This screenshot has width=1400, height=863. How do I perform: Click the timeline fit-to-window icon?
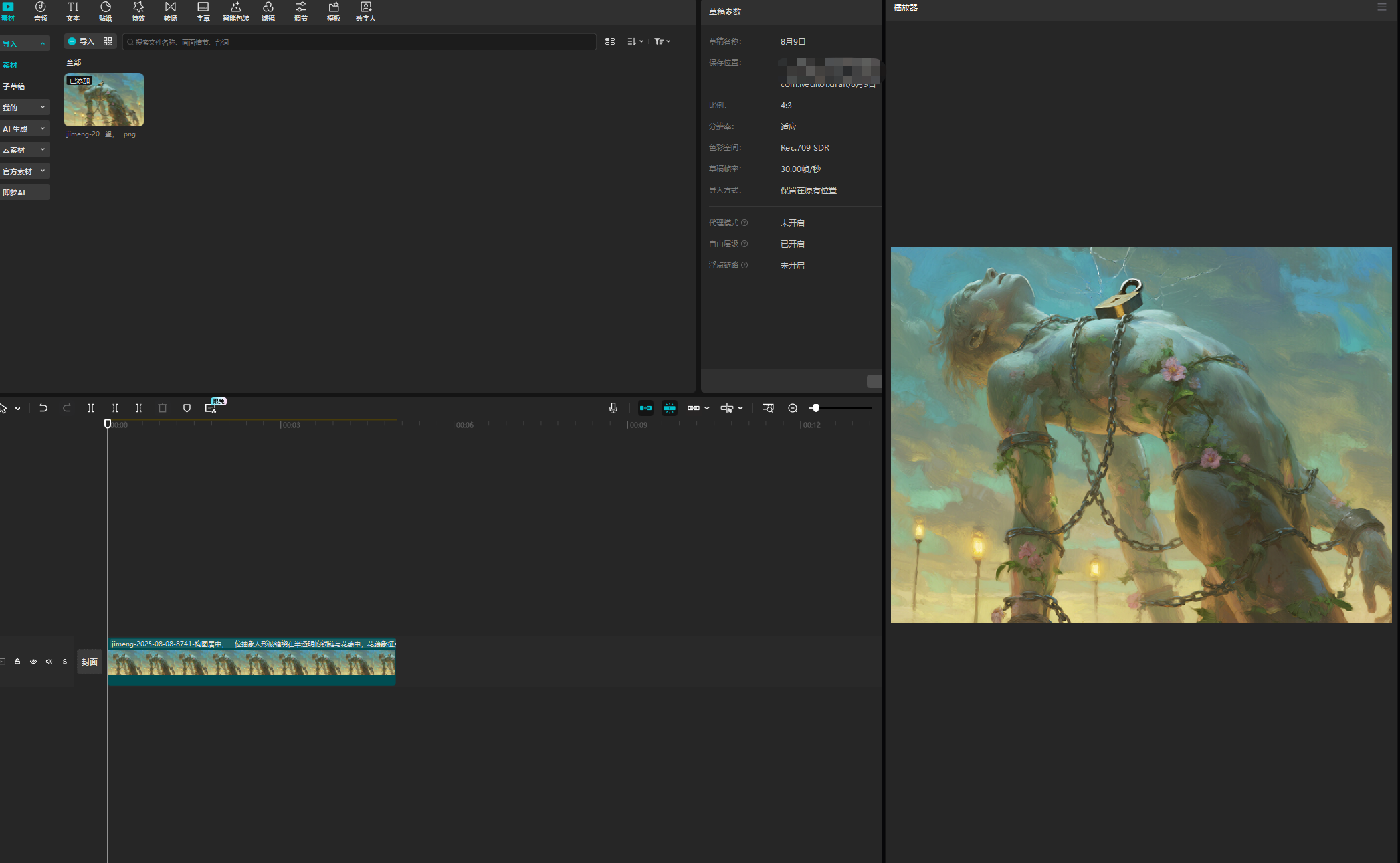[x=769, y=408]
